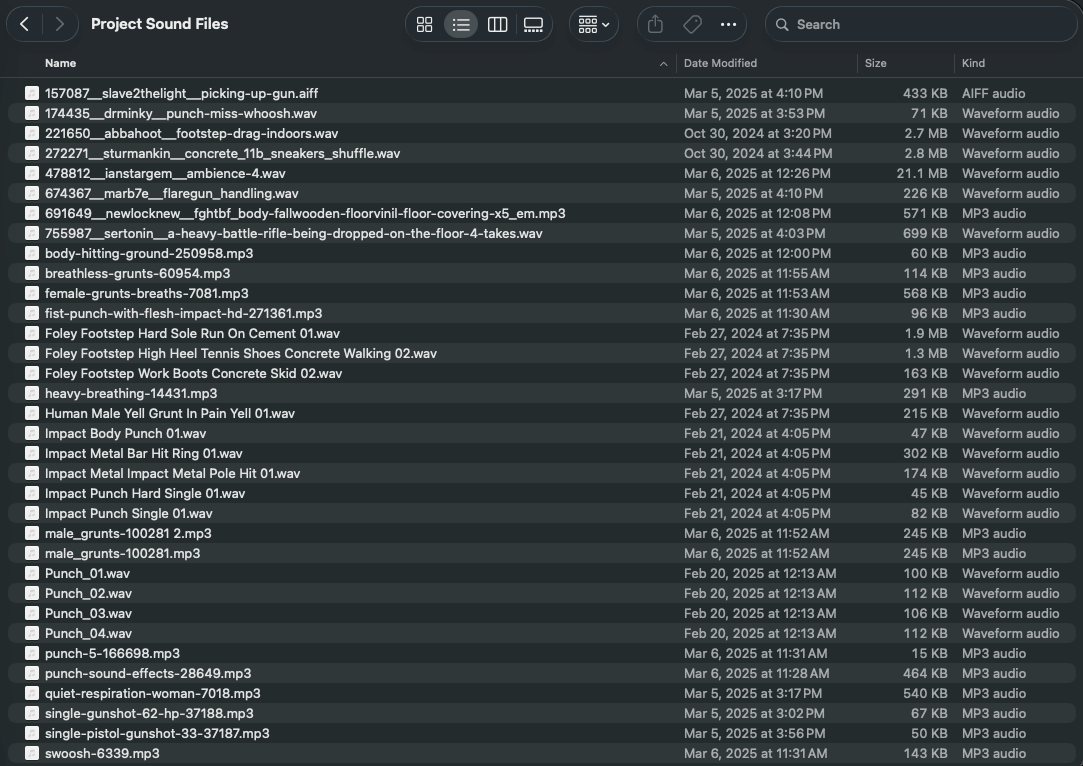Switch to list view
This screenshot has height=766, width=1083.
click(x=461, y=25)
